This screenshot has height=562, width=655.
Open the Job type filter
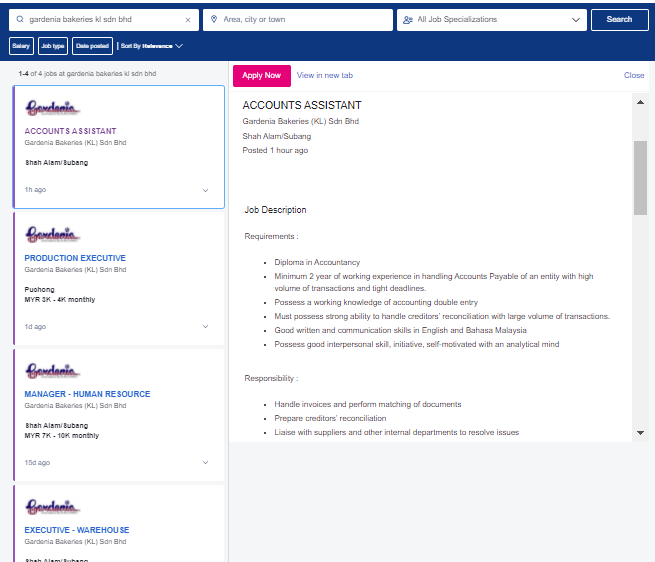[53, 46]
